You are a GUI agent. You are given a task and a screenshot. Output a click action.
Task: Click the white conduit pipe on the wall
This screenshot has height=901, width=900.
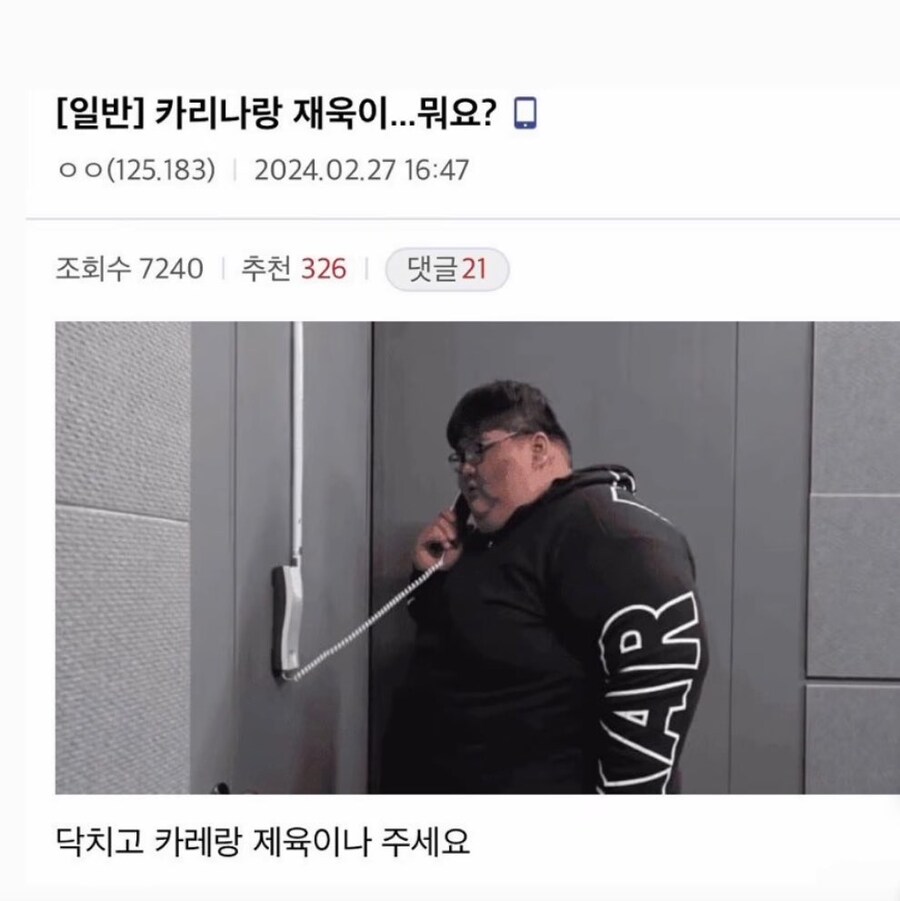pos(297,442)
